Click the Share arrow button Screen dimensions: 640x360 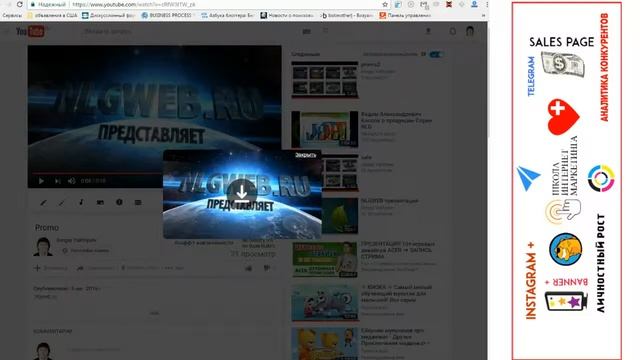point(95,268)
